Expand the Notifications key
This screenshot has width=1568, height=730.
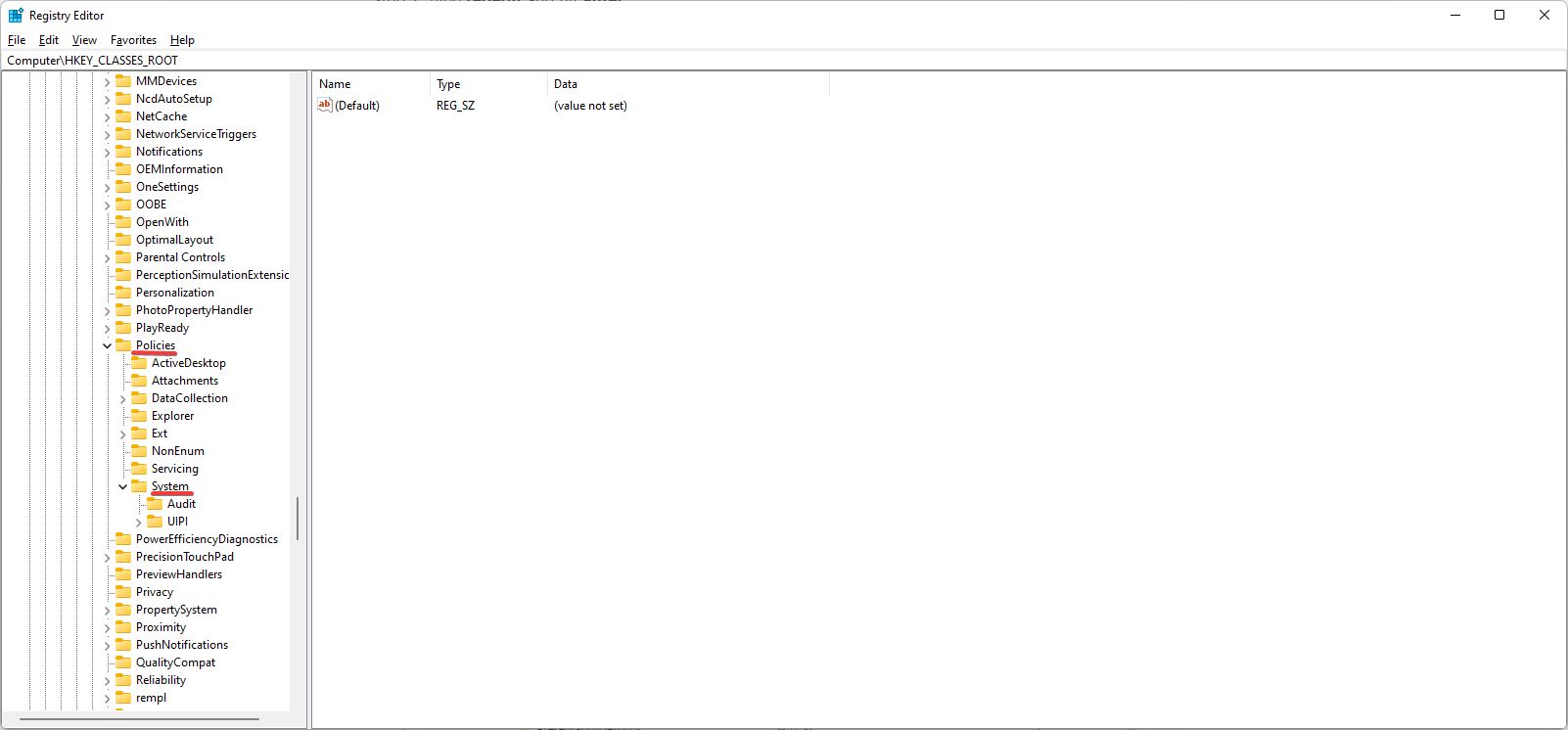(108, 152)
